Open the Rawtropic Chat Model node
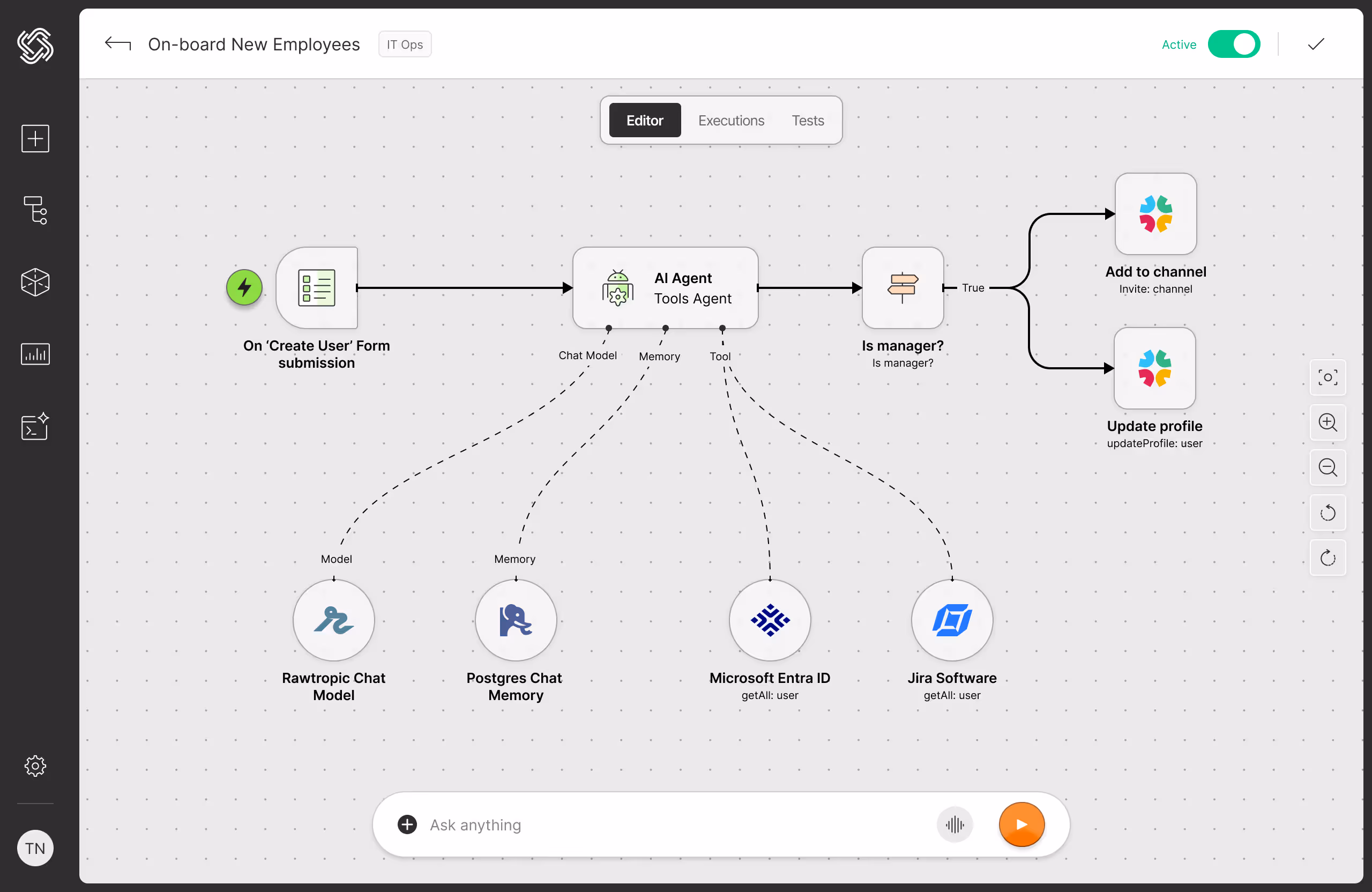Image resolution: width=1372 pixels, height=892 pixels. (x=334, y=620)
